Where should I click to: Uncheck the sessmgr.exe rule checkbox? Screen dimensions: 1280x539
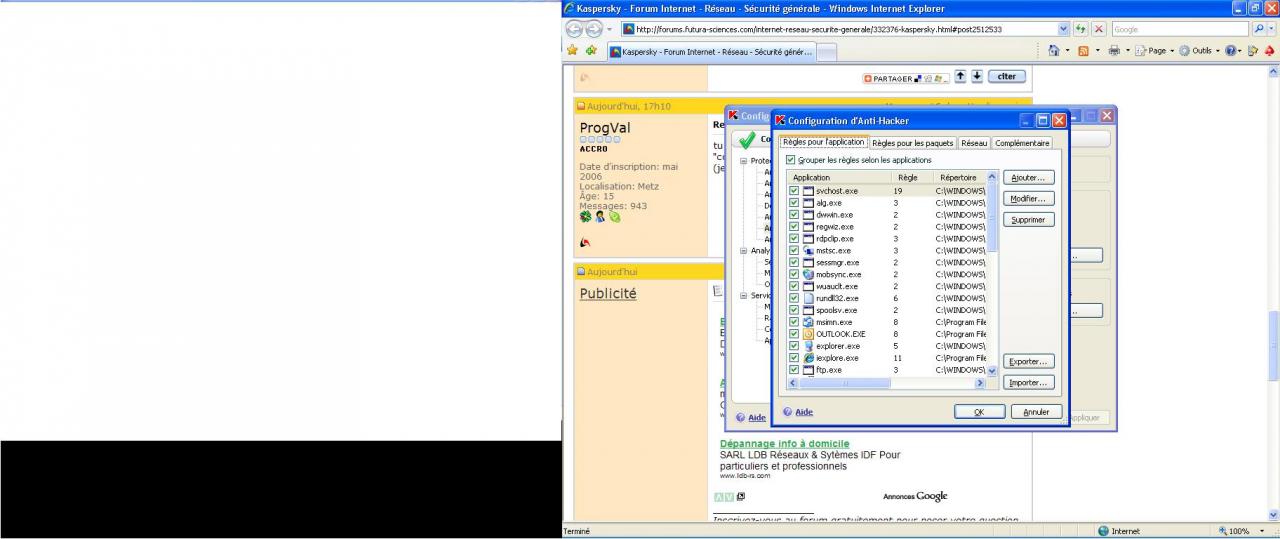pos(794,262)
